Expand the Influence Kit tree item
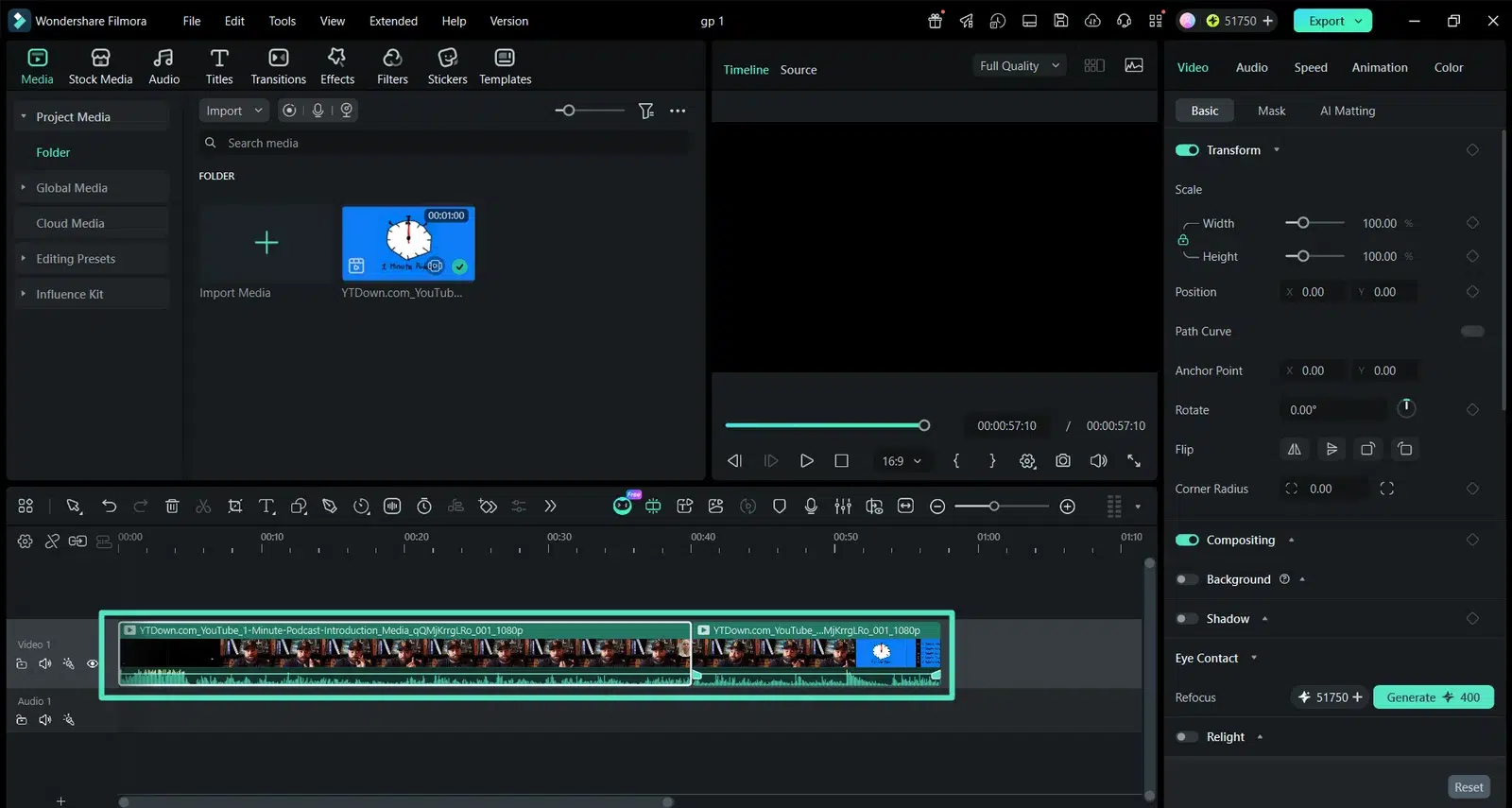This screenshot has height=808, width=1512. point(23,294)
